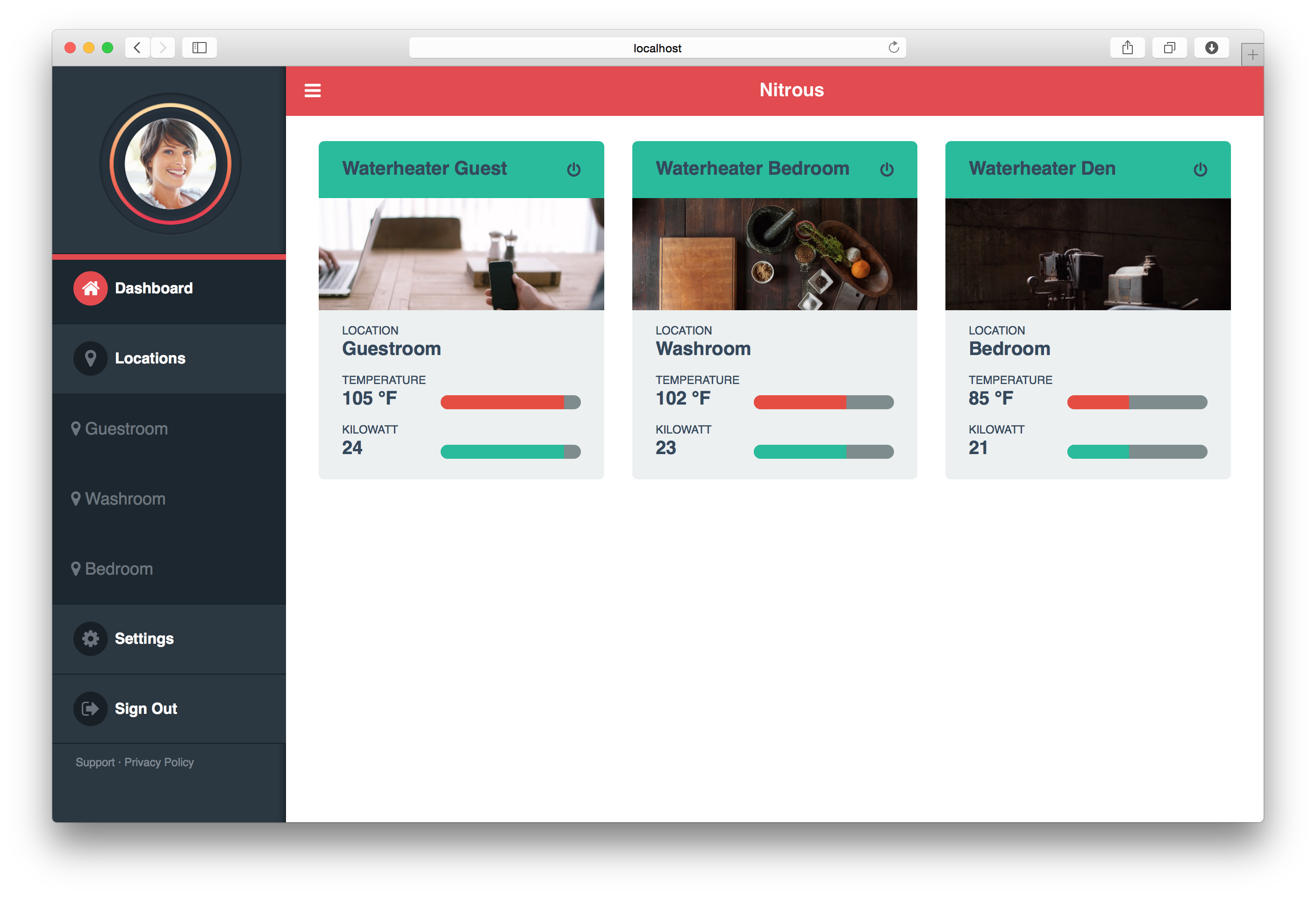Toggle power on Waterheater Den
Viewport: 1316px width, 897px height.
[1200, 169]
